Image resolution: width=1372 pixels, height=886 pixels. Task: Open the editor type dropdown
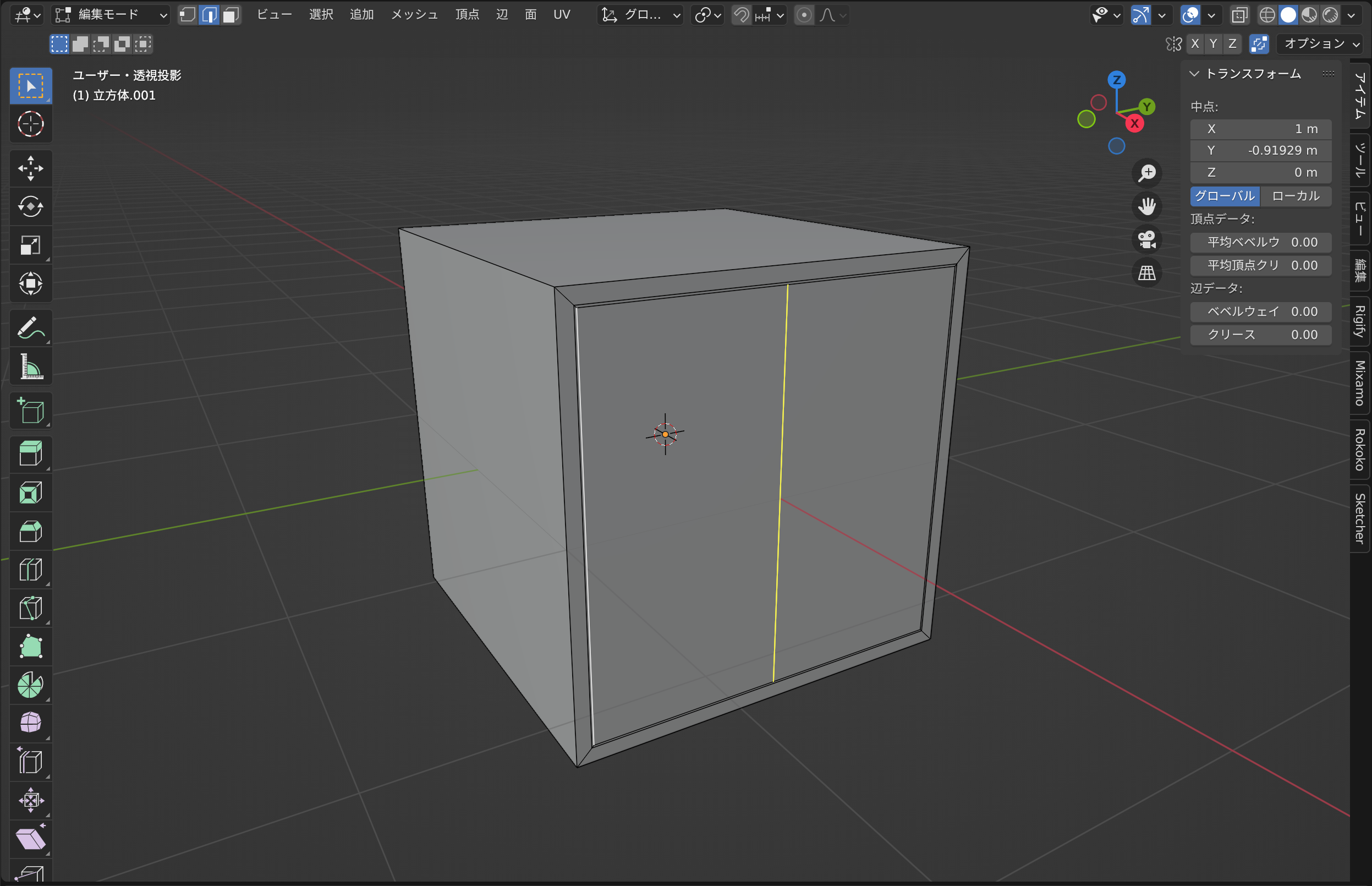click(x=27, y=14)
